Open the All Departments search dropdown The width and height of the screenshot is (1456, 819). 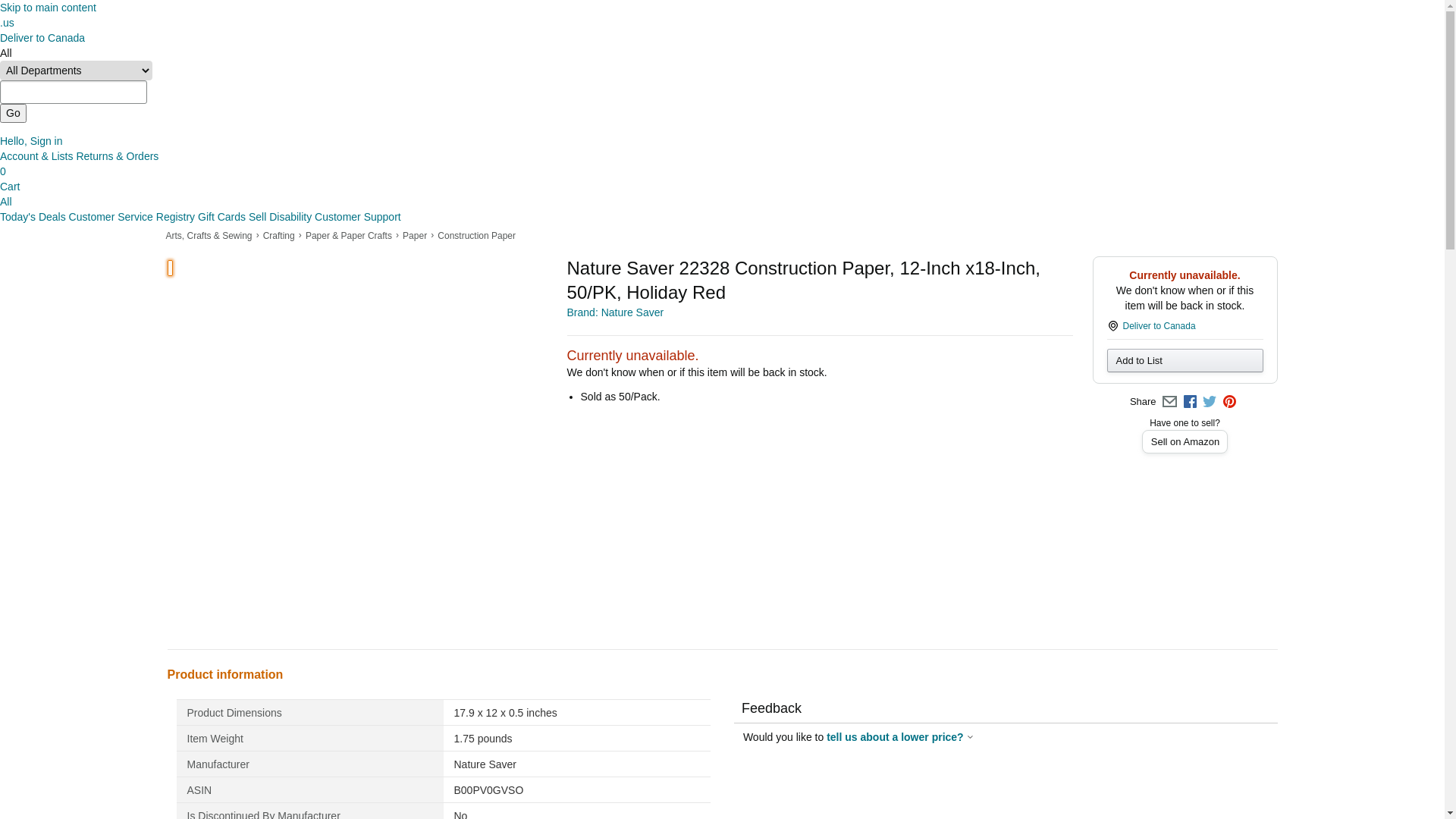tap(76, 71)
